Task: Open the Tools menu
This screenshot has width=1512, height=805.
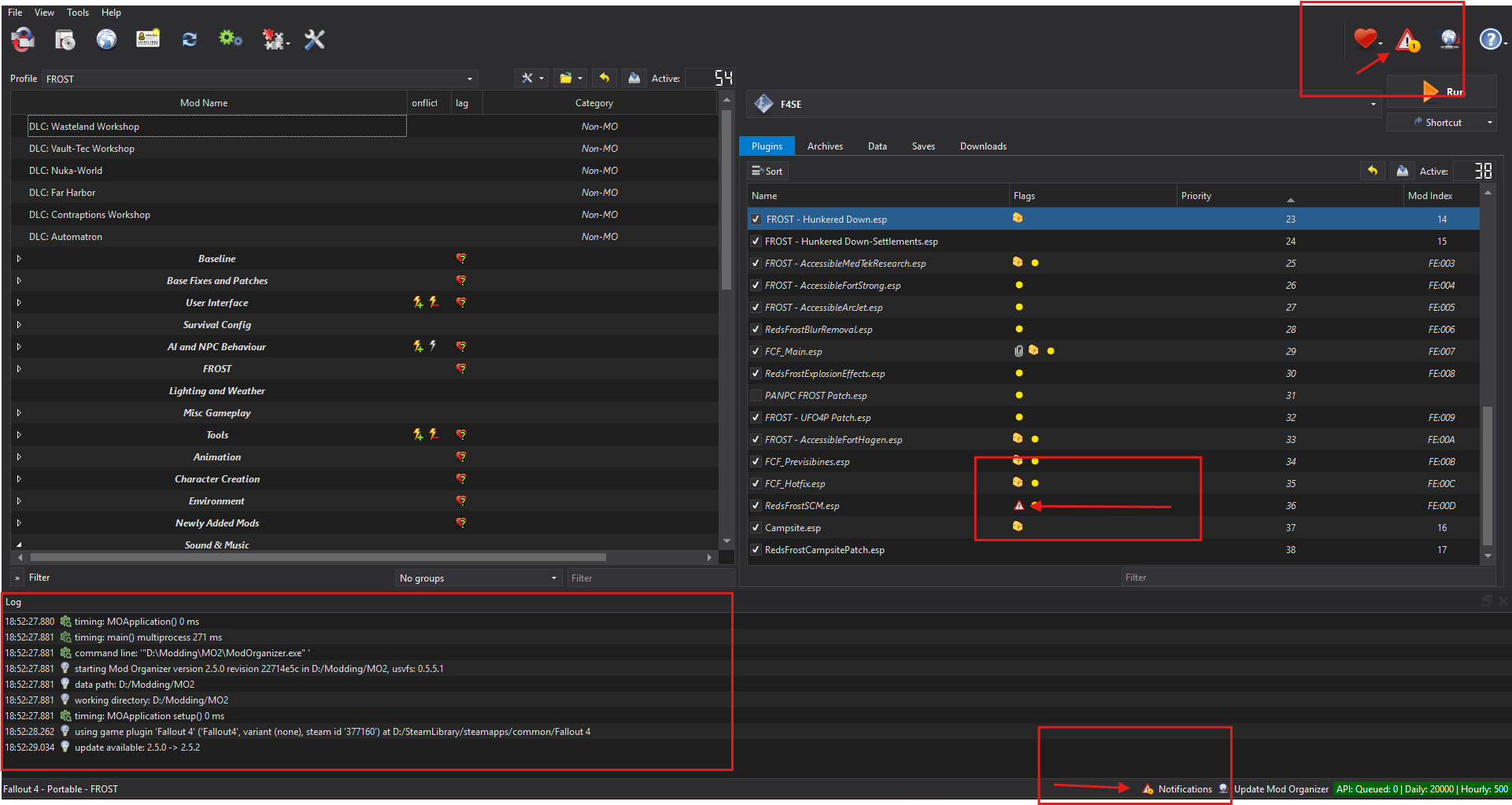Action: click(77, 13)
